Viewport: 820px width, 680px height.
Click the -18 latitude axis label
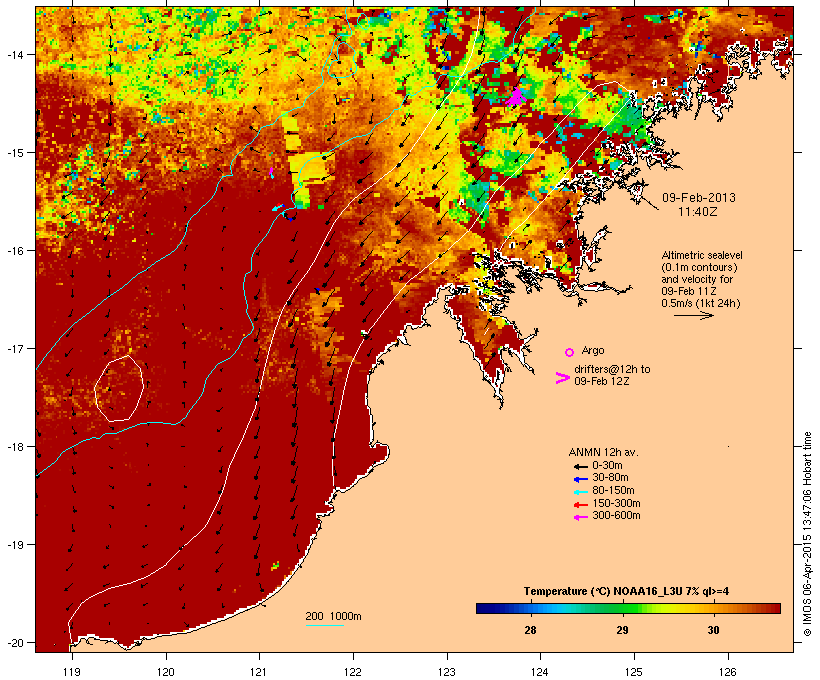click(x=15, y=447)
